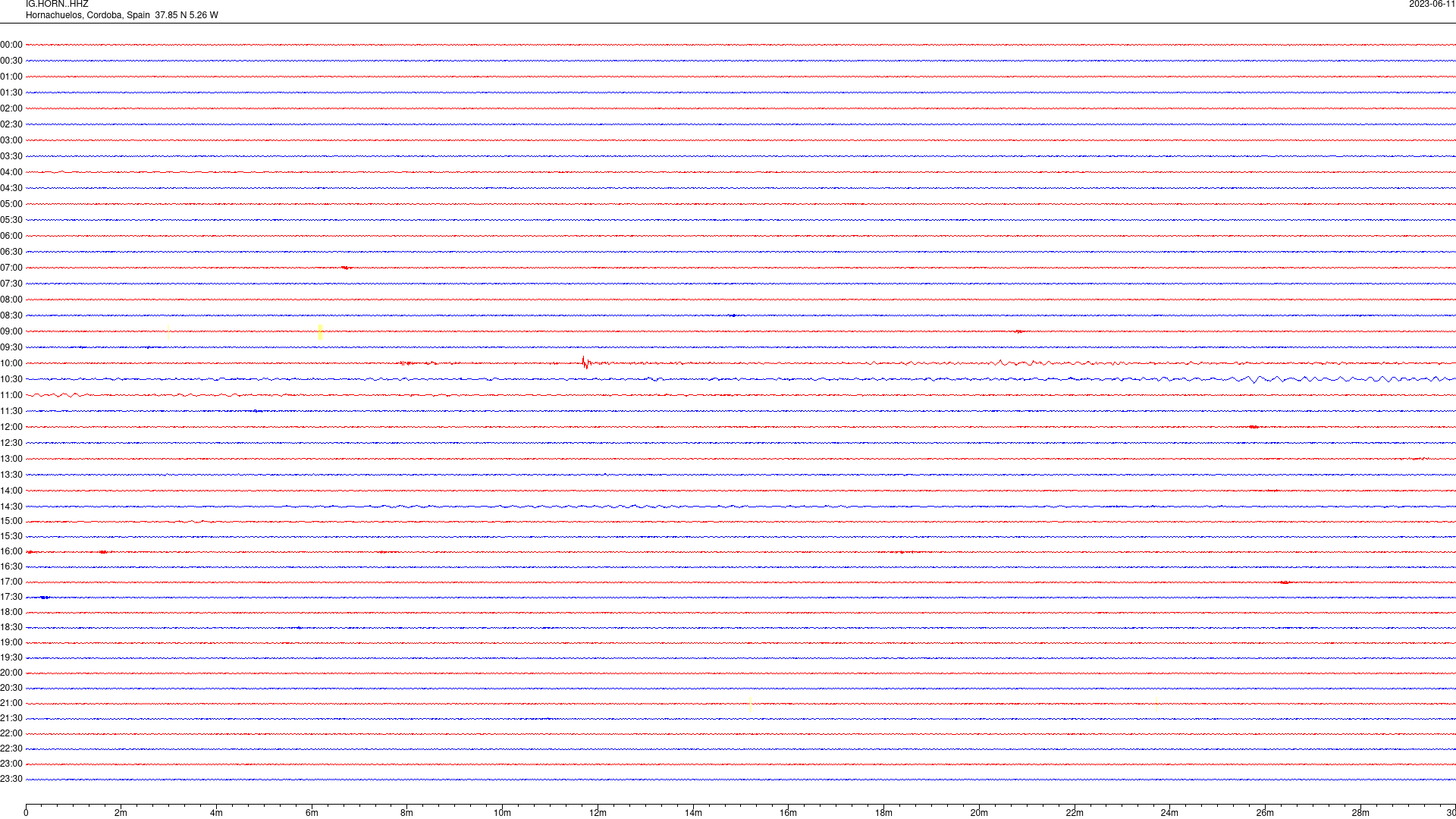Select the 13:00 time row label
Image resolution: width=1456 pixels, height=819 pixels.
(x=11, y=459)
